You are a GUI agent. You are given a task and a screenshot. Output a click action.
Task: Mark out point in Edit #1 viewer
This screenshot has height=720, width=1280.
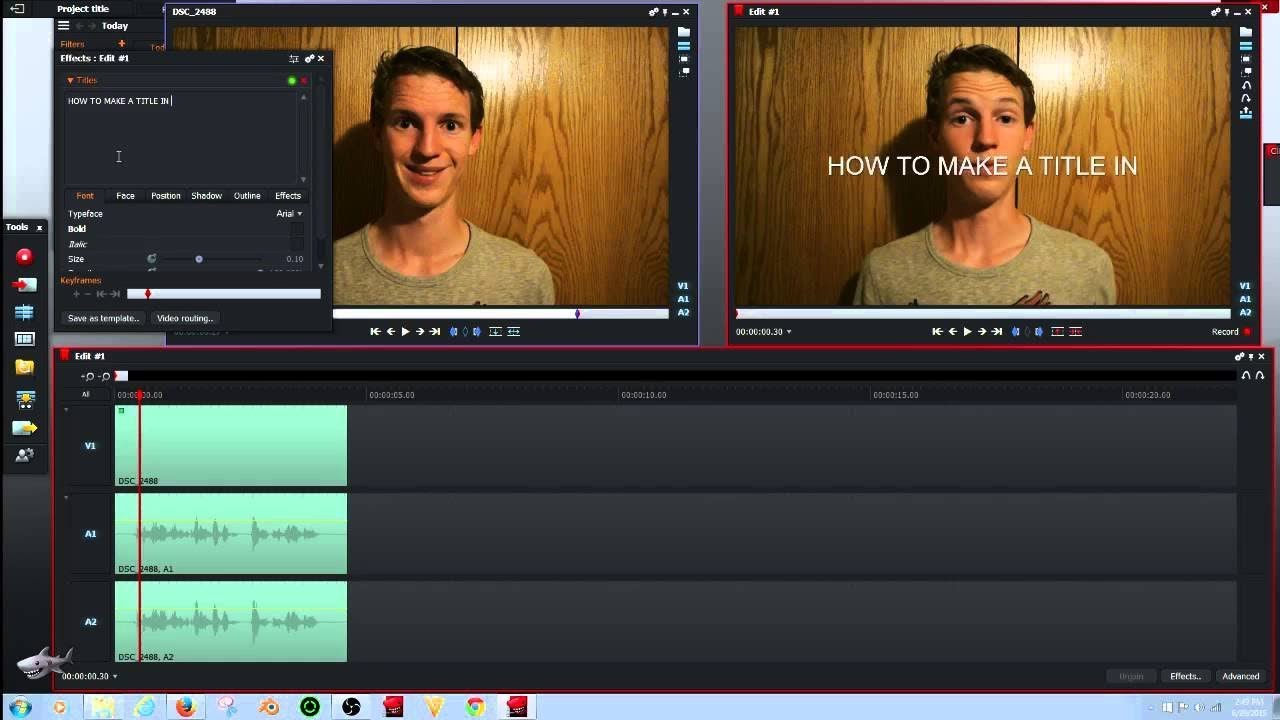tap(1039, 332)
